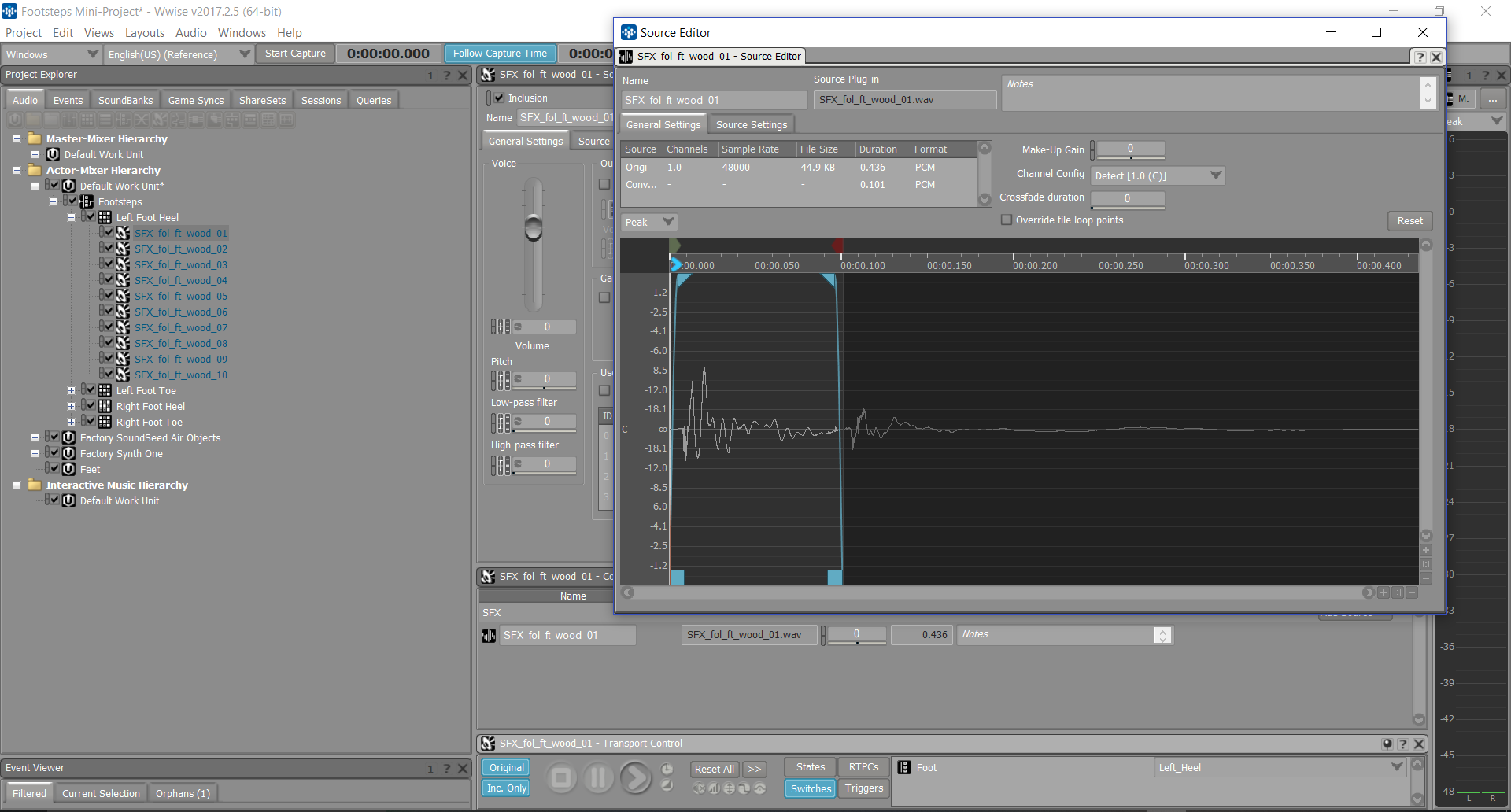
Task: Click the Feet work unit icon in tree
Action: coord(68,469)
